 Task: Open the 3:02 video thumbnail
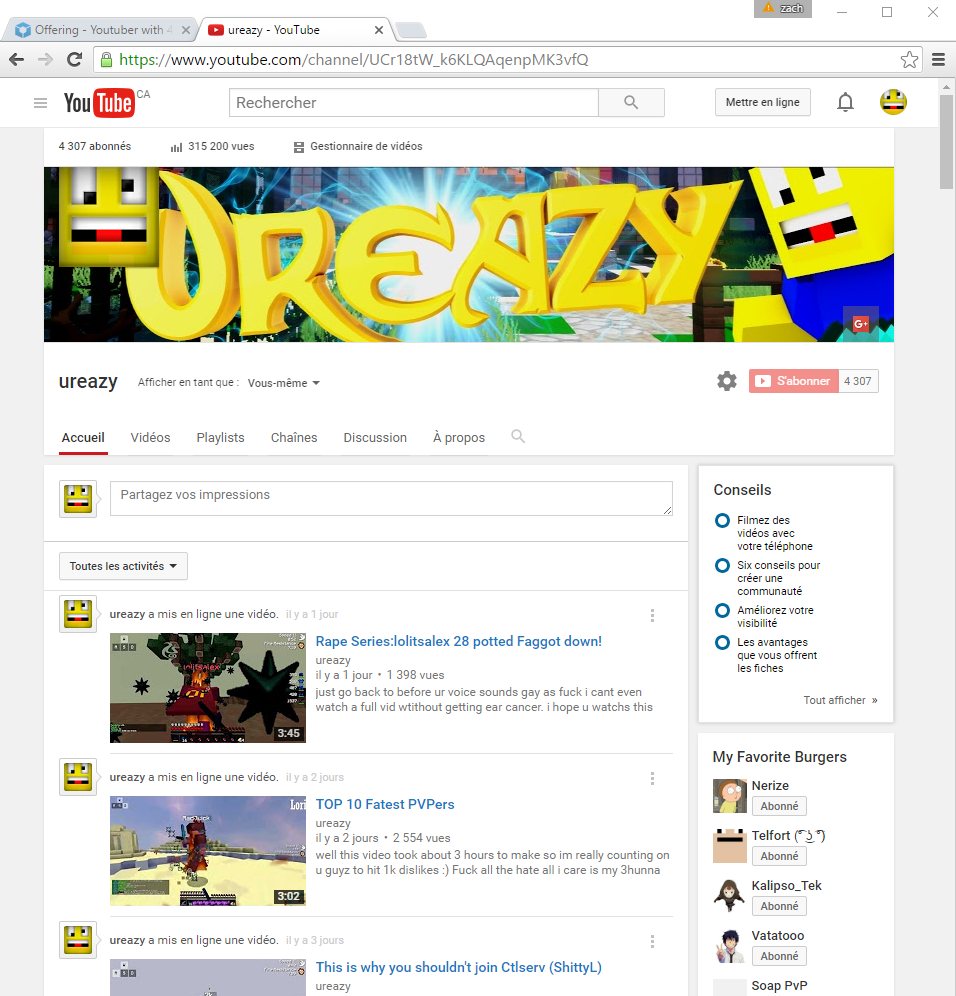tap(208, 851)
